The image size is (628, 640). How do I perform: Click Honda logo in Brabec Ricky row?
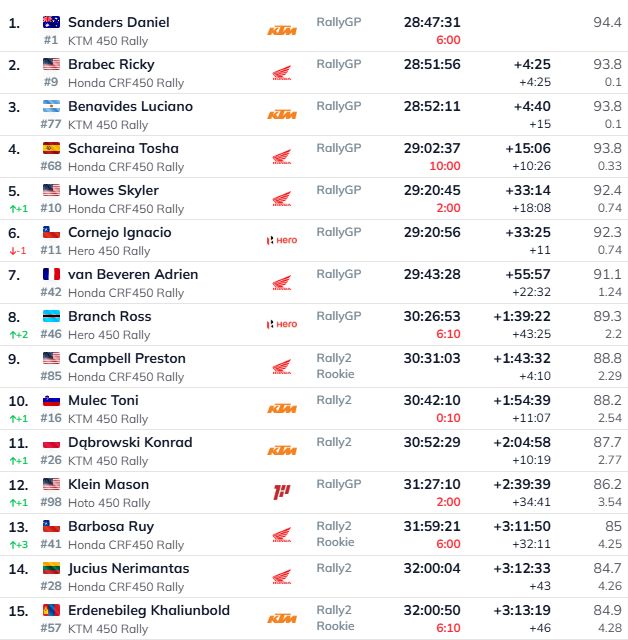[282, 73]
